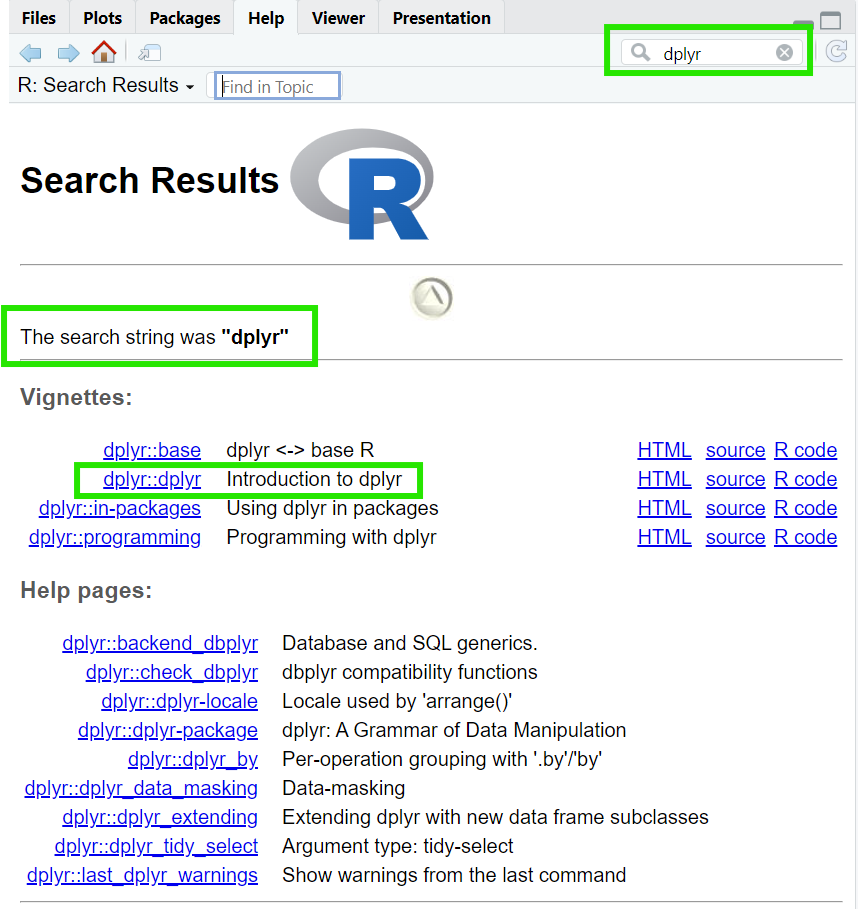Switch to the Packages tab
This screenshot has width=858, height=909.
click(184, 17)
